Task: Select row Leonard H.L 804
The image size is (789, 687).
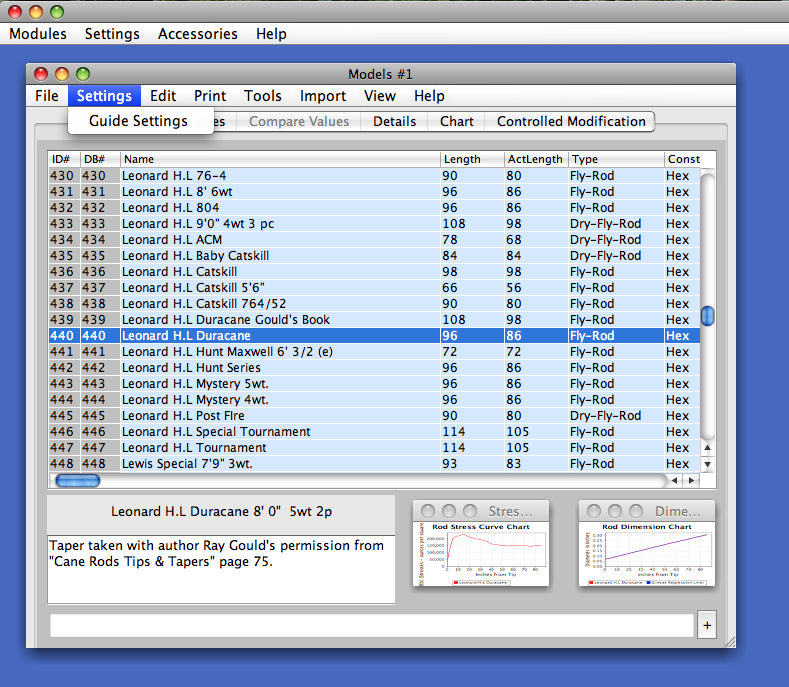Action: point(374,208)
